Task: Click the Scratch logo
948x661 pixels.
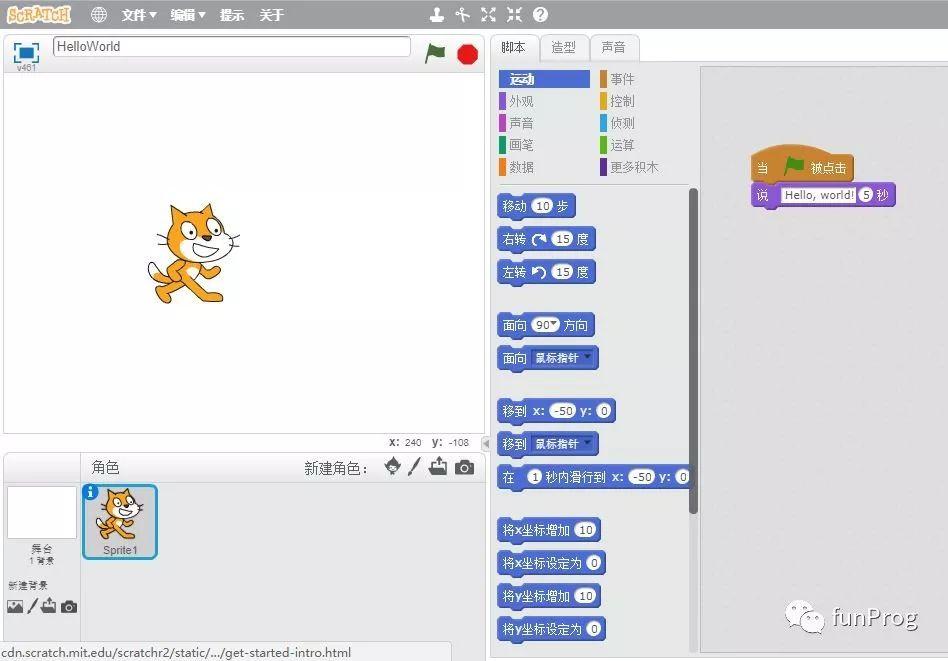Action: coord(39,15)
